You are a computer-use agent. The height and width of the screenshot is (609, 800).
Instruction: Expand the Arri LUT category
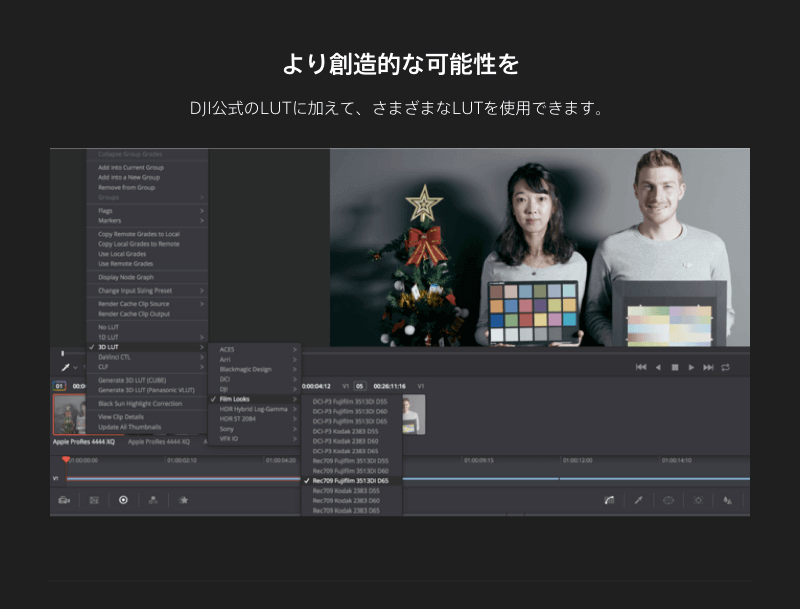coord(255,360)
